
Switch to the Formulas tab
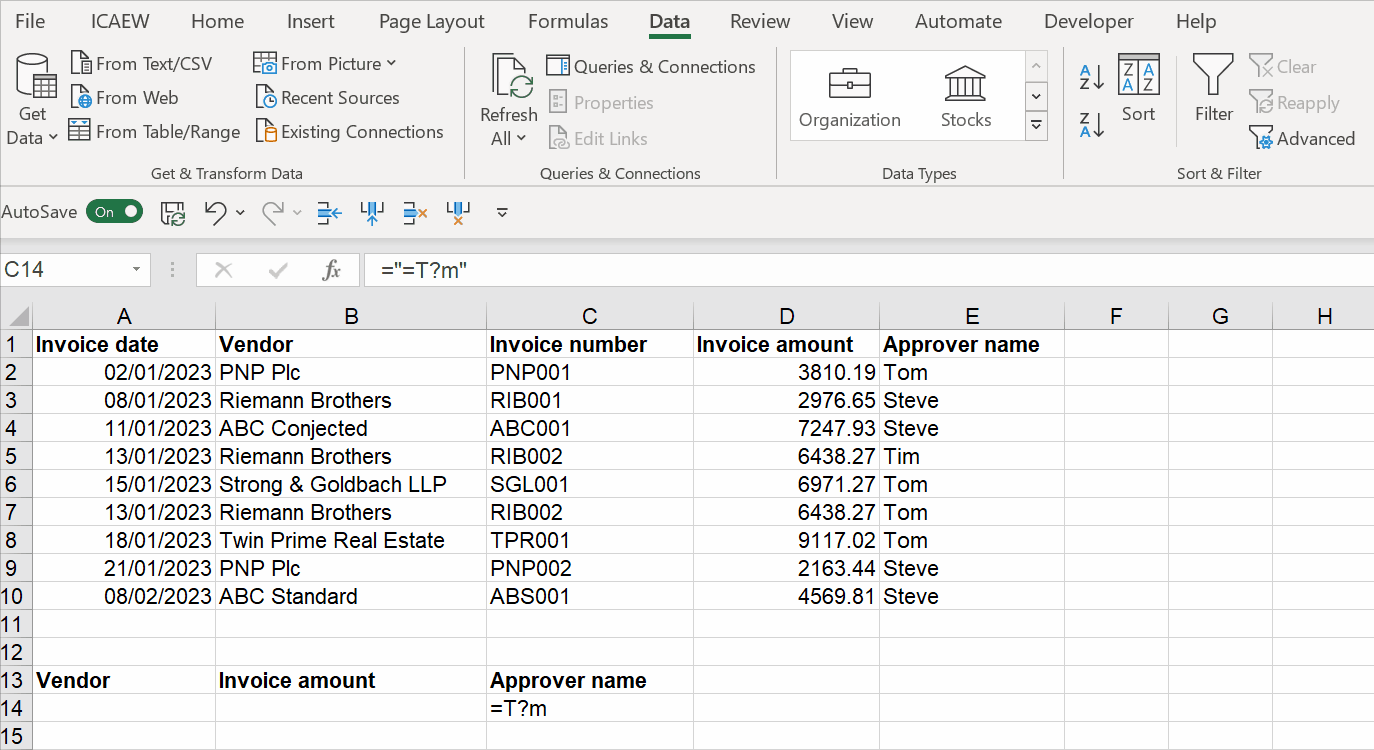[567, 21]
